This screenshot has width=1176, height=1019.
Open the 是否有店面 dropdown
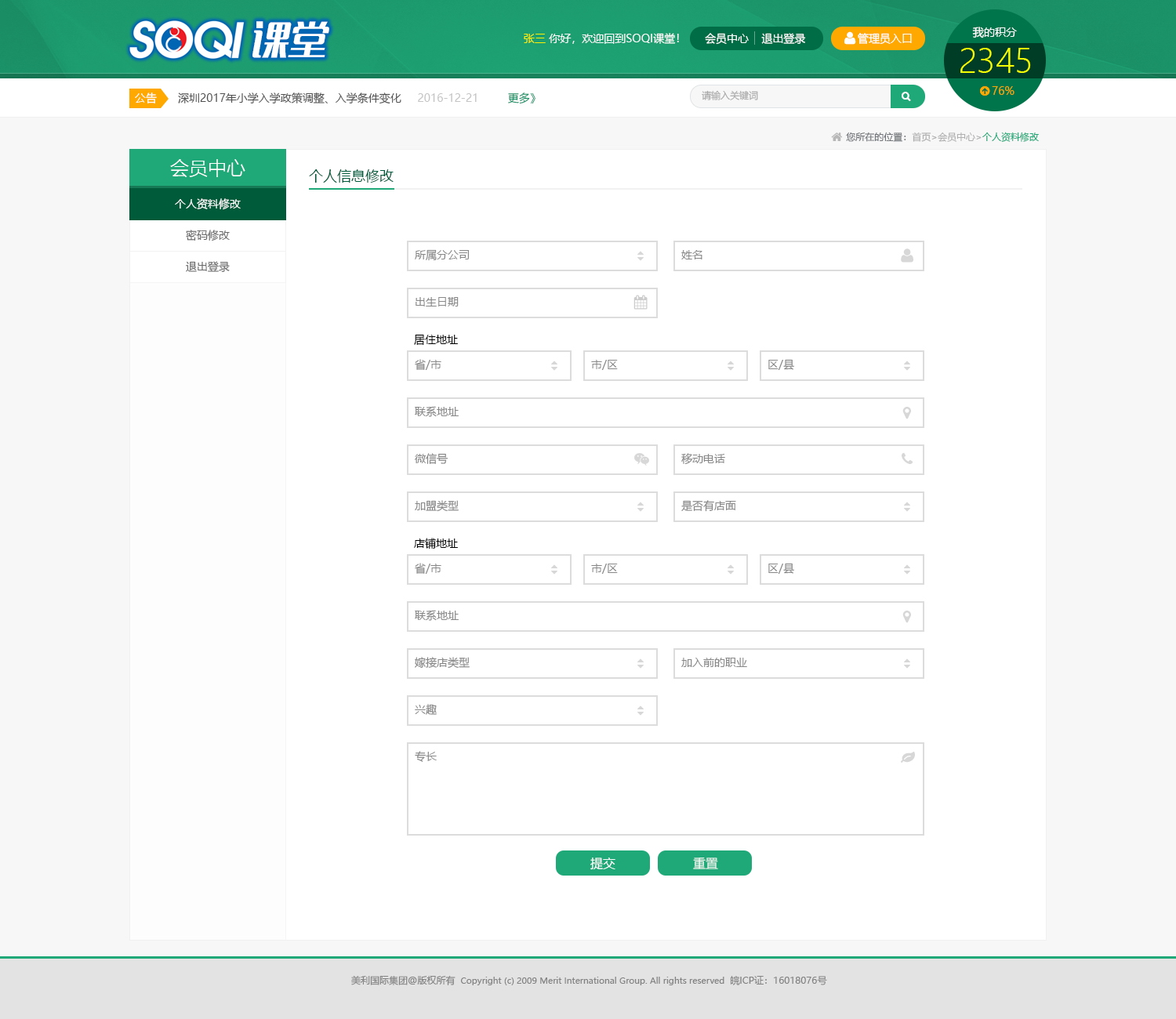click(x=799, y=506)
